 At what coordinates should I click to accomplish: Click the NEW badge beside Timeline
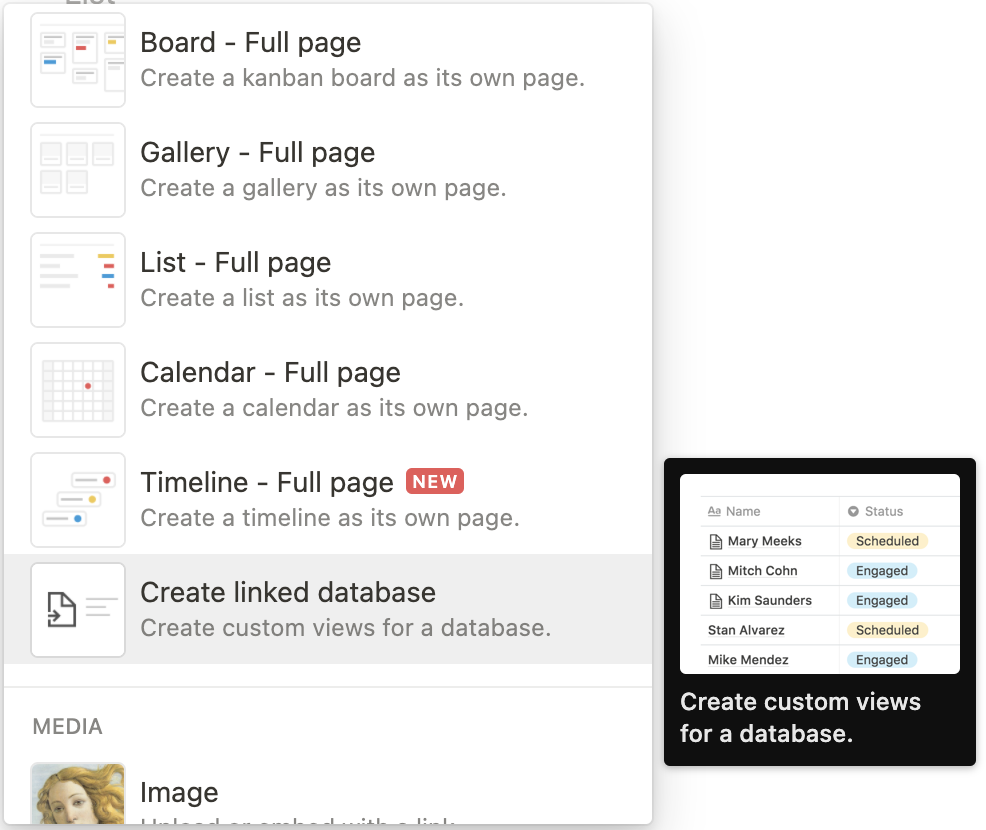tap(435, 482)
